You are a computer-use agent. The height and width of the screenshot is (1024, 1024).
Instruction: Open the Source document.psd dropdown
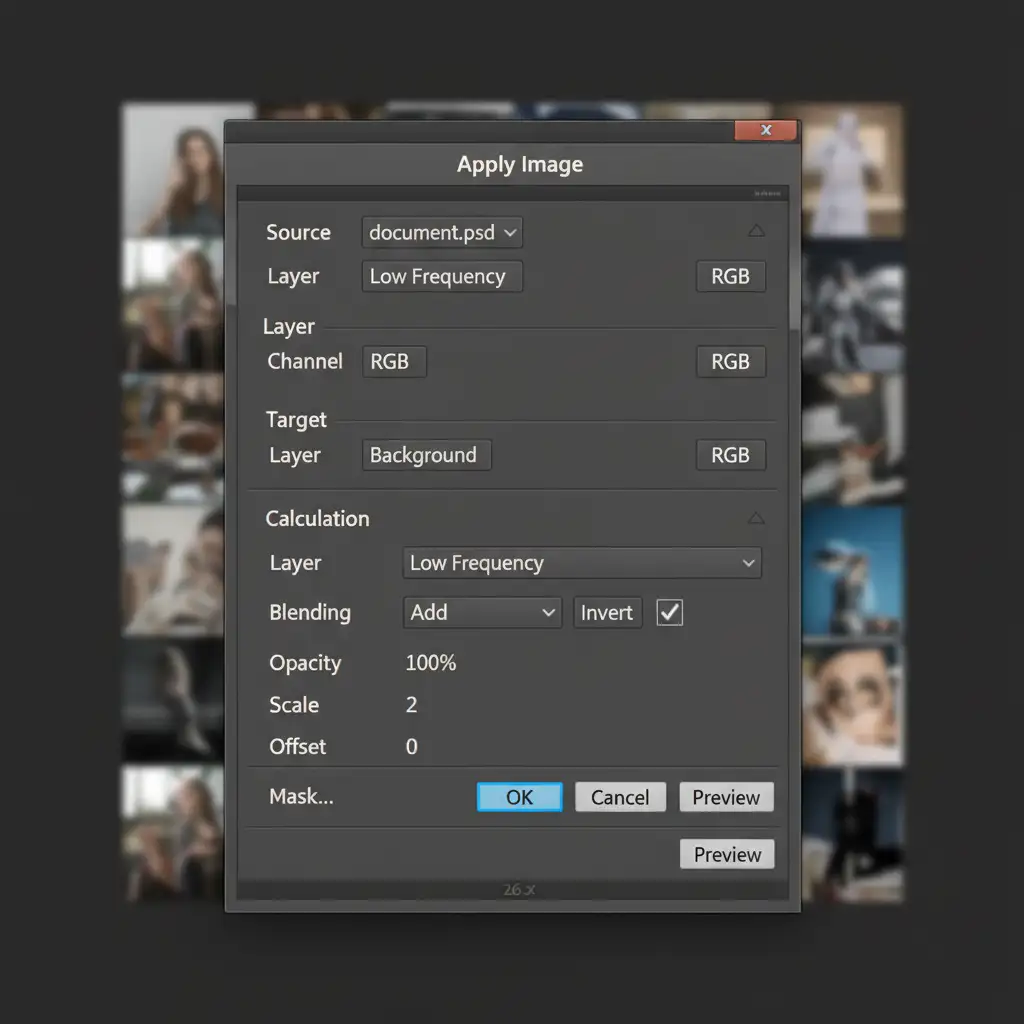tap(442, 233)
